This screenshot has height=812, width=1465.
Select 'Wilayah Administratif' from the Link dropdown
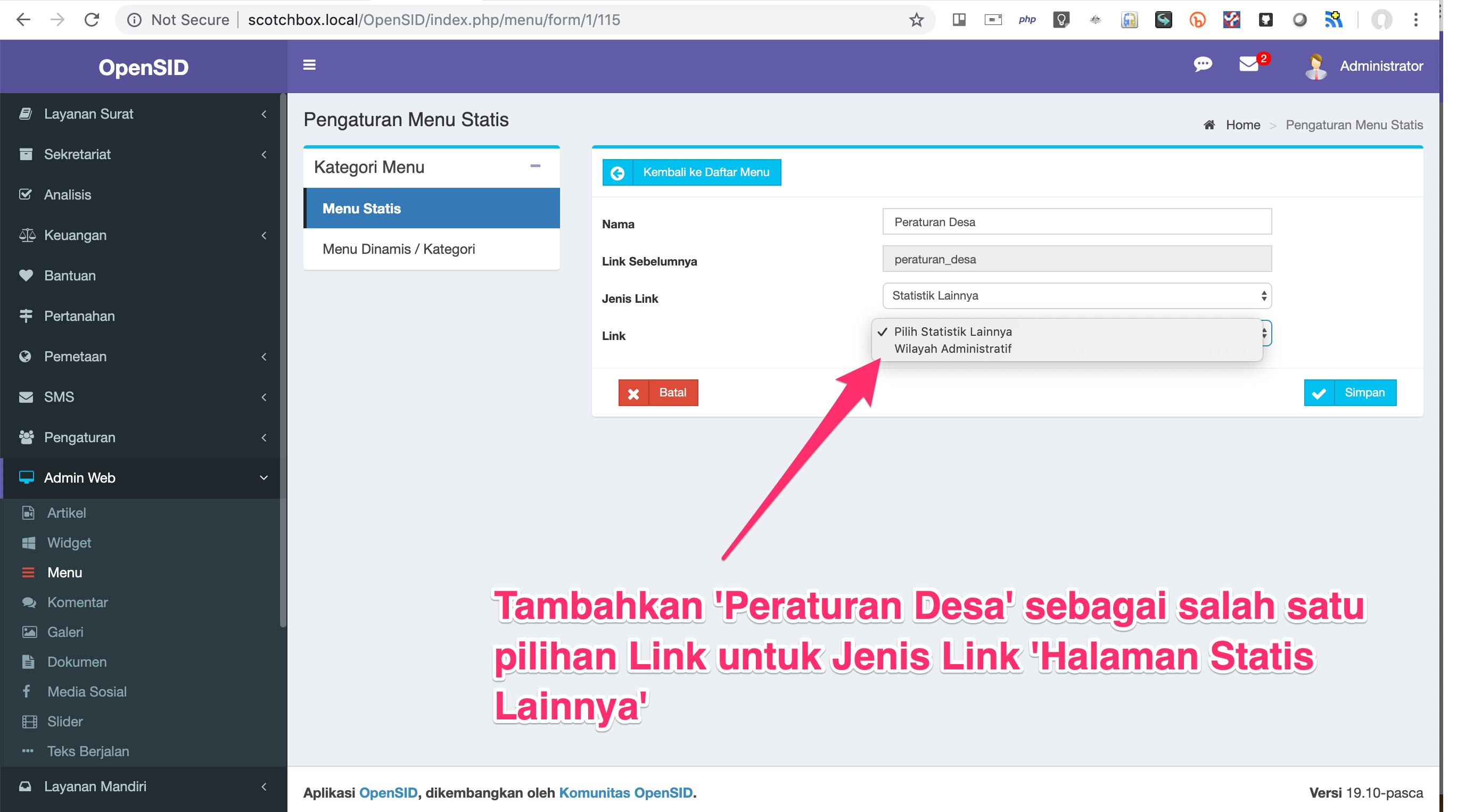953,349
